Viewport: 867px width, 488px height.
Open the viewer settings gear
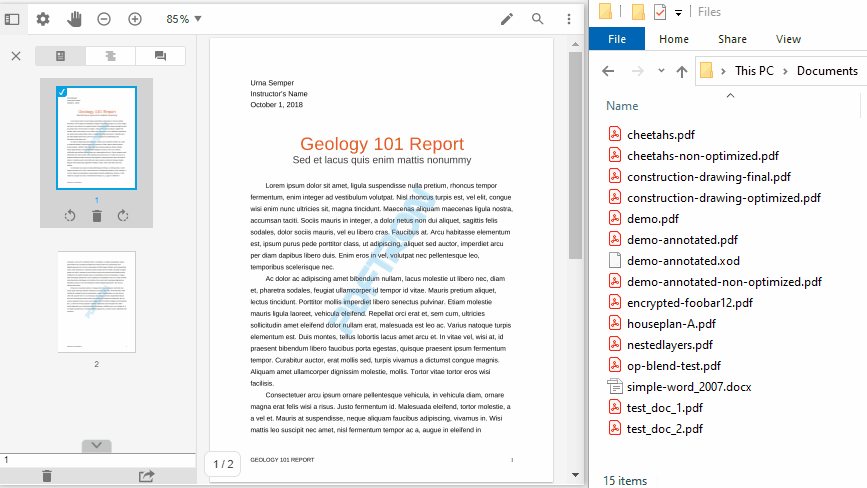[x=43, y=19]
